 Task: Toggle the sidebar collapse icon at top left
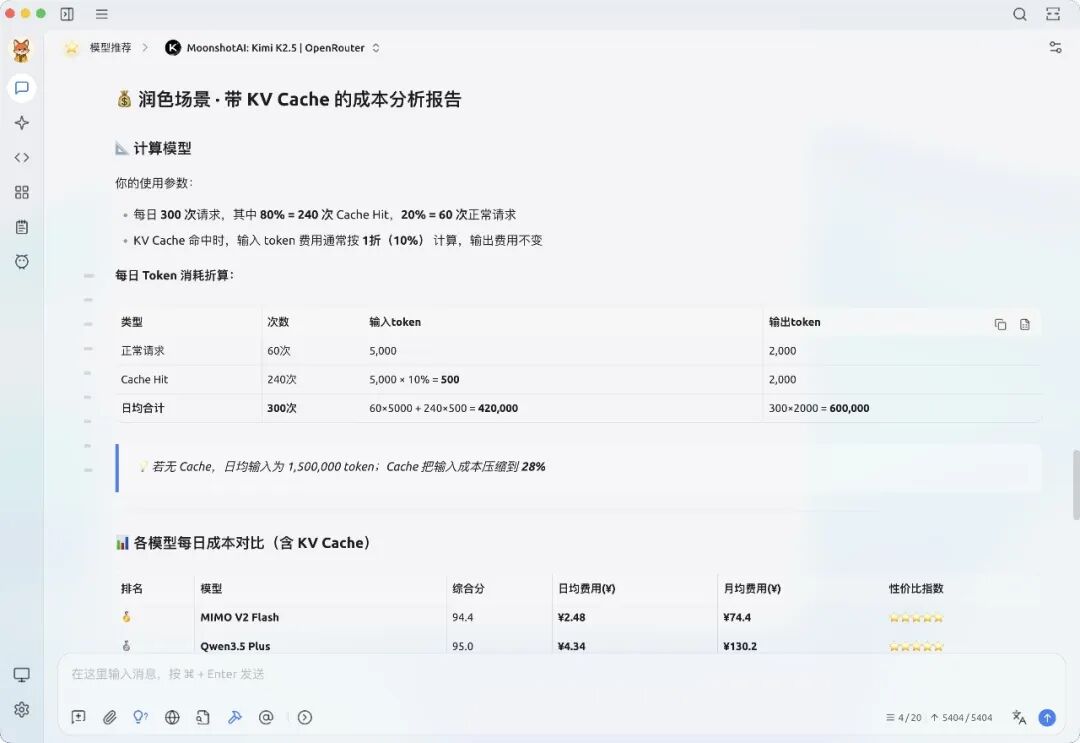click(x=68, y=14)
